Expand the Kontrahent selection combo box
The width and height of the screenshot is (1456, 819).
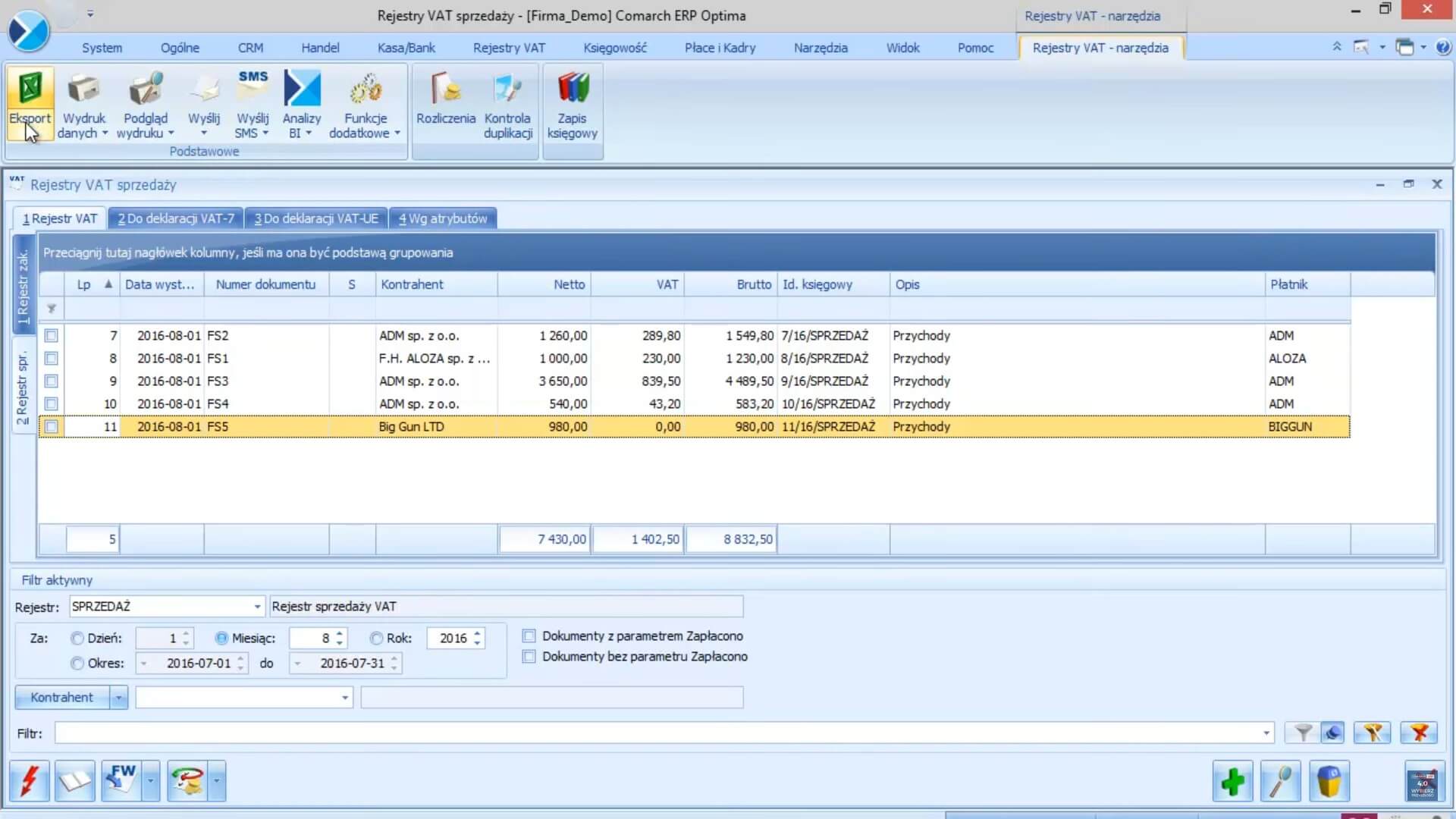345,697
